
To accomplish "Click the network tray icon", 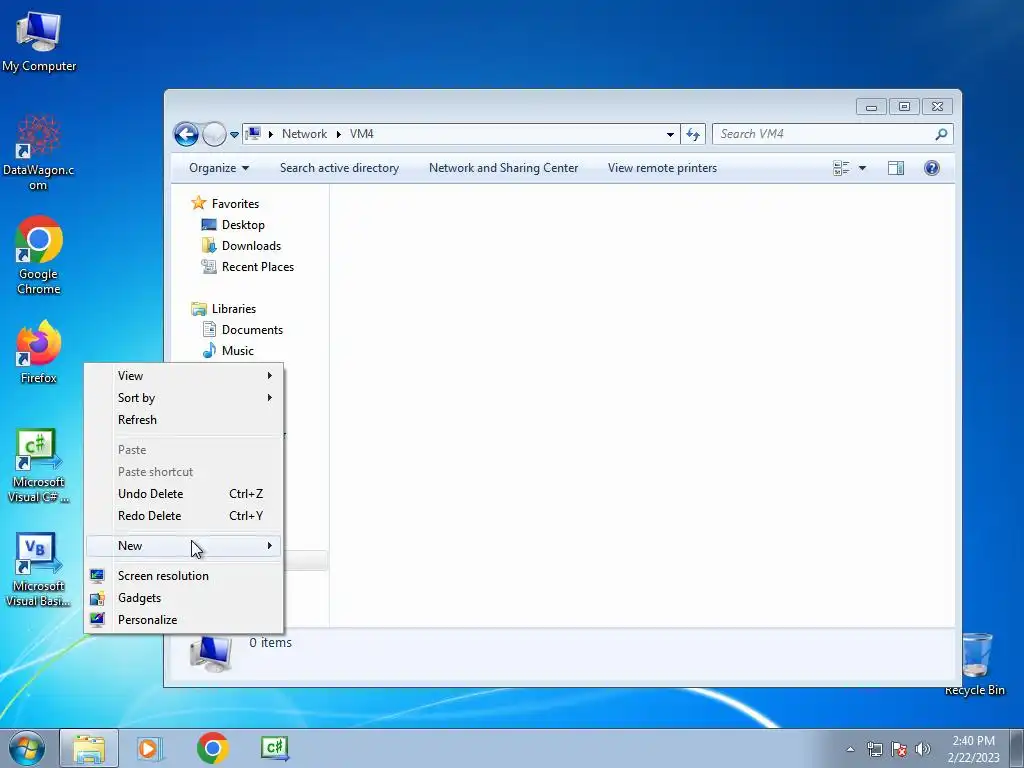I will (874, 749).
